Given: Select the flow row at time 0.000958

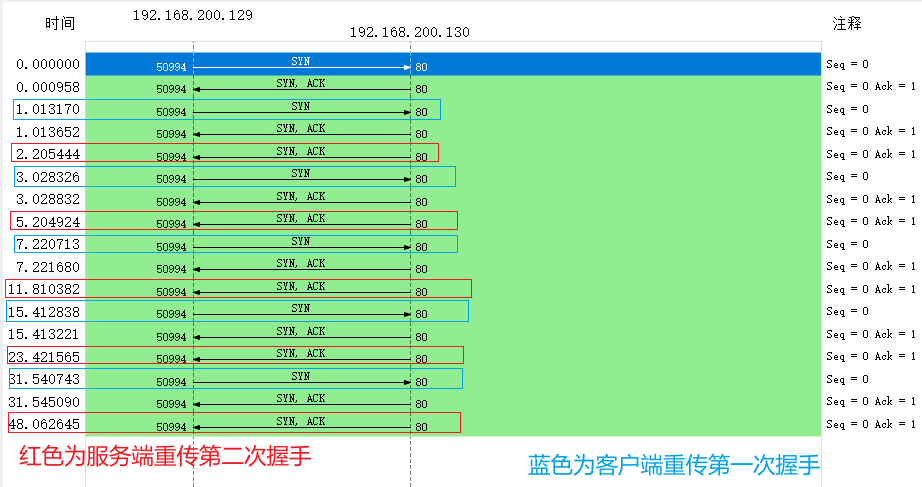Looking at the screenshot, I should 453,87.
